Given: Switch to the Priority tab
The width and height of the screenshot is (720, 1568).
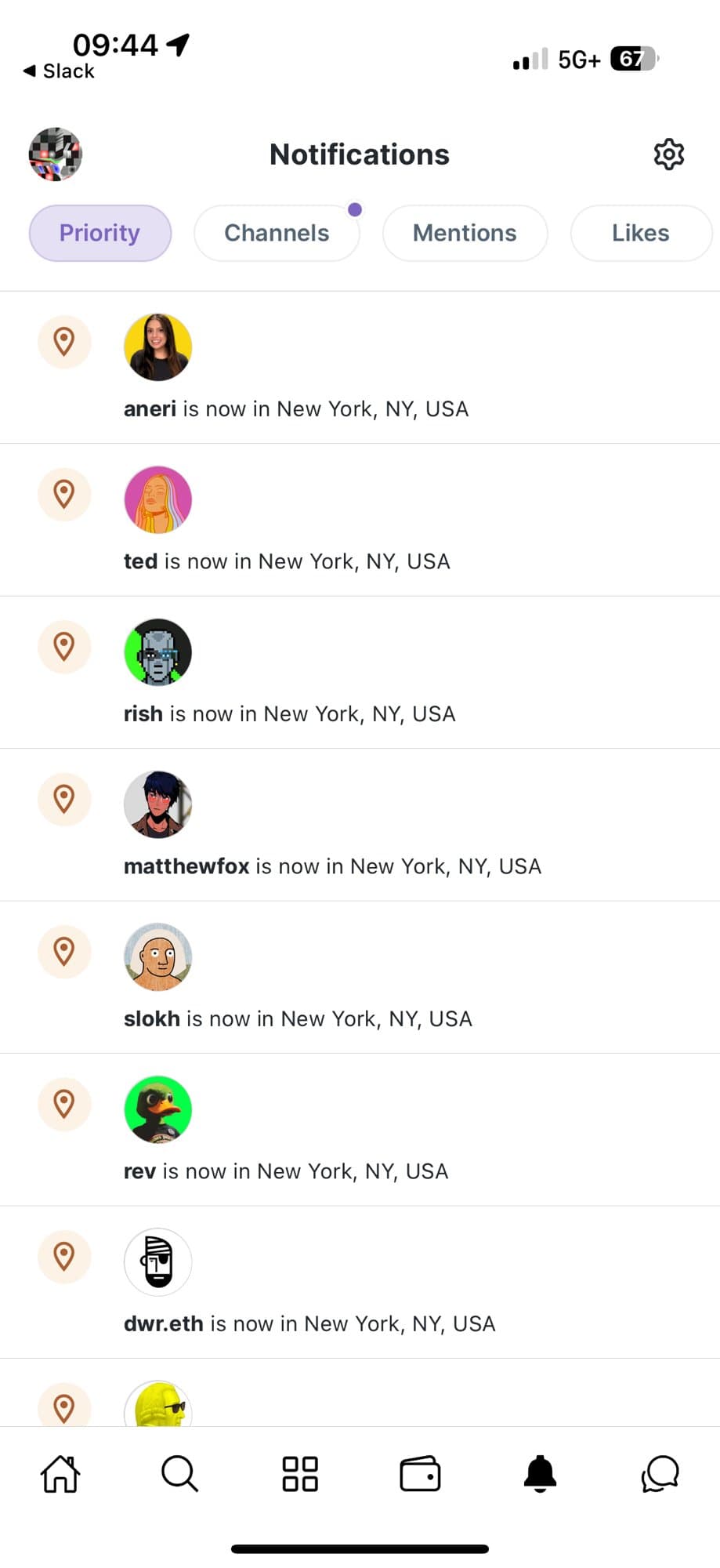Looking at the screenshot, I should tap(100, 233).
